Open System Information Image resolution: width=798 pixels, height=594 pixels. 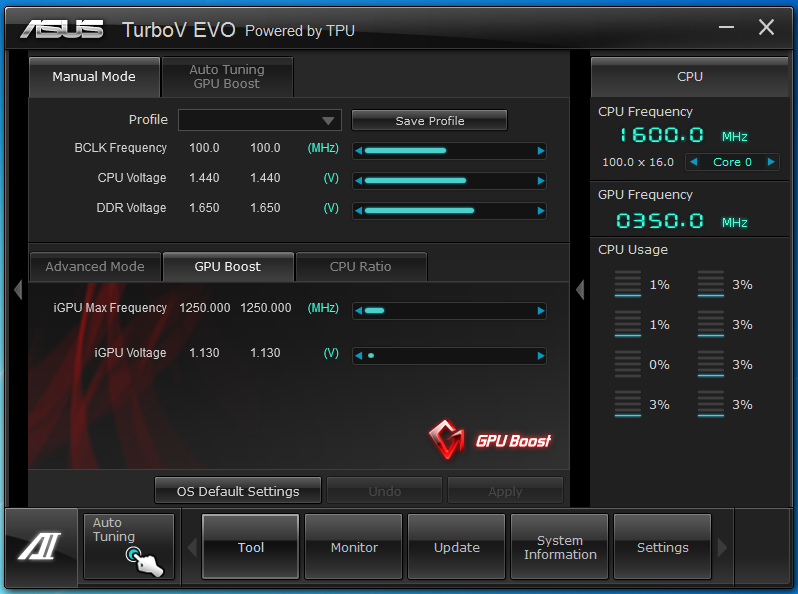pyautogui.click(x=560, y=547)
